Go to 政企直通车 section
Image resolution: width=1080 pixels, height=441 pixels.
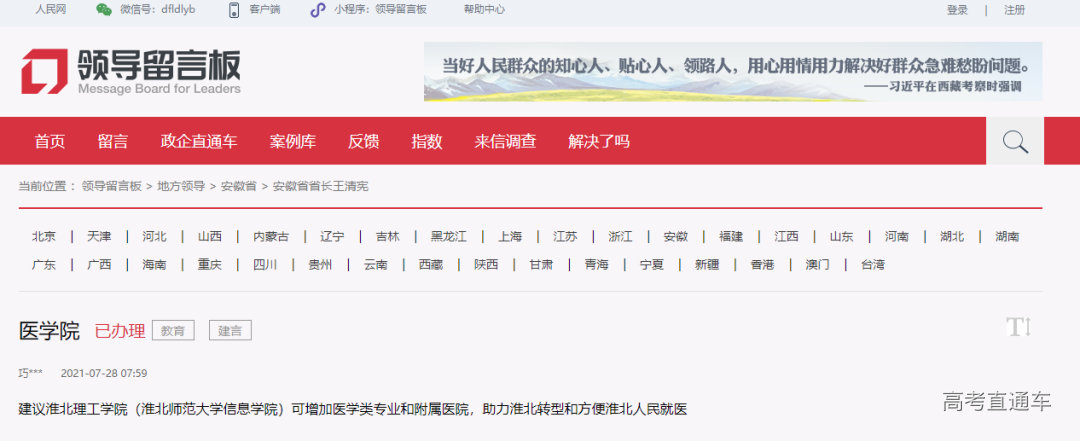[198, 142]
